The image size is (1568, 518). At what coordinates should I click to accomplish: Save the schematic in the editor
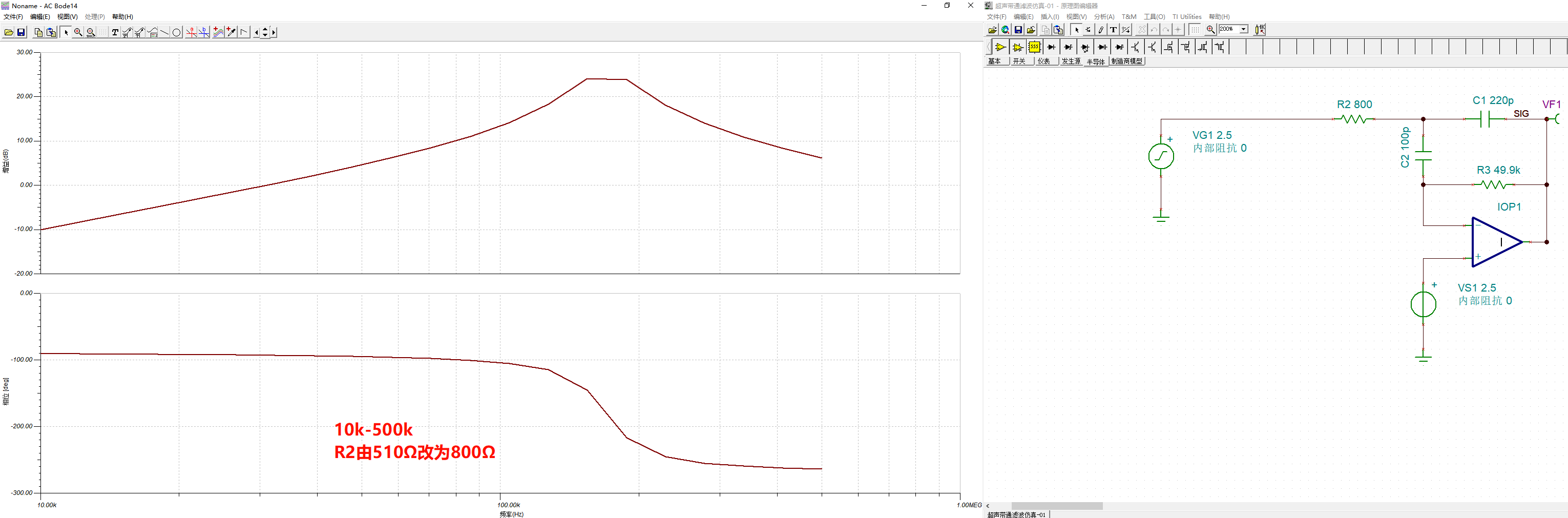point(1018,29)
